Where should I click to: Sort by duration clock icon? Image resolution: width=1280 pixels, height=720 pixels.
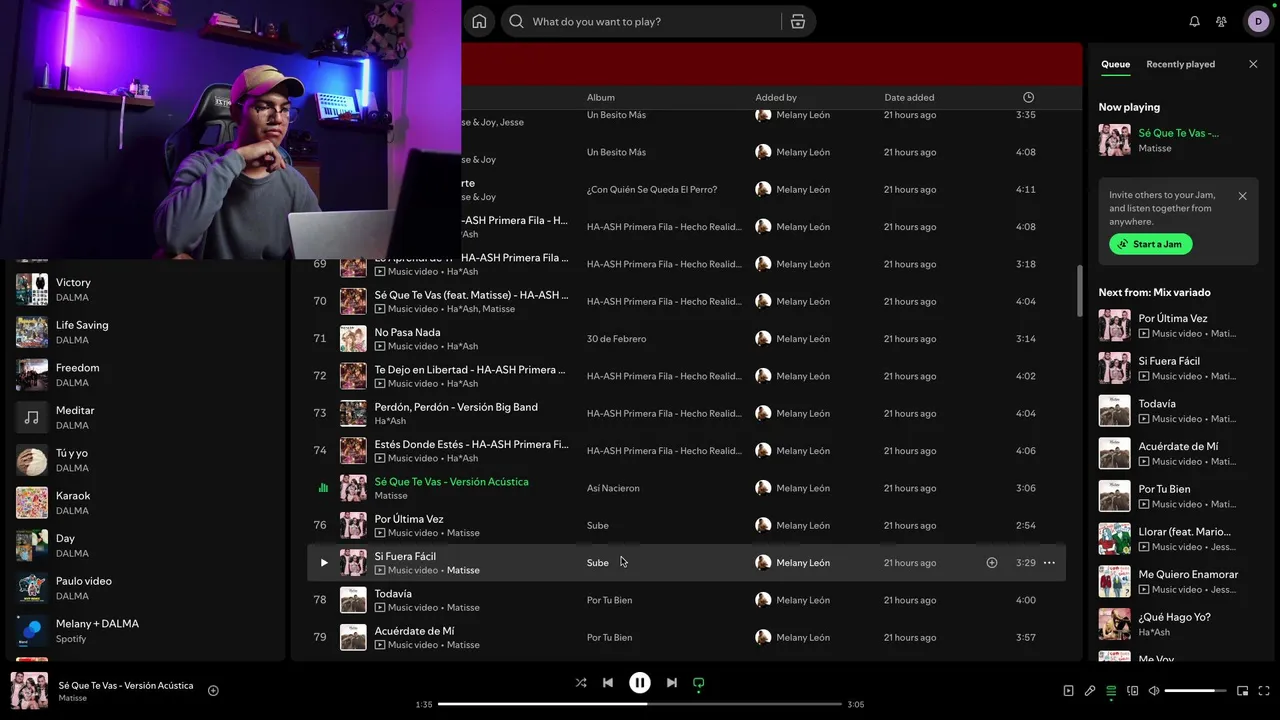[x=1028, y=97]
